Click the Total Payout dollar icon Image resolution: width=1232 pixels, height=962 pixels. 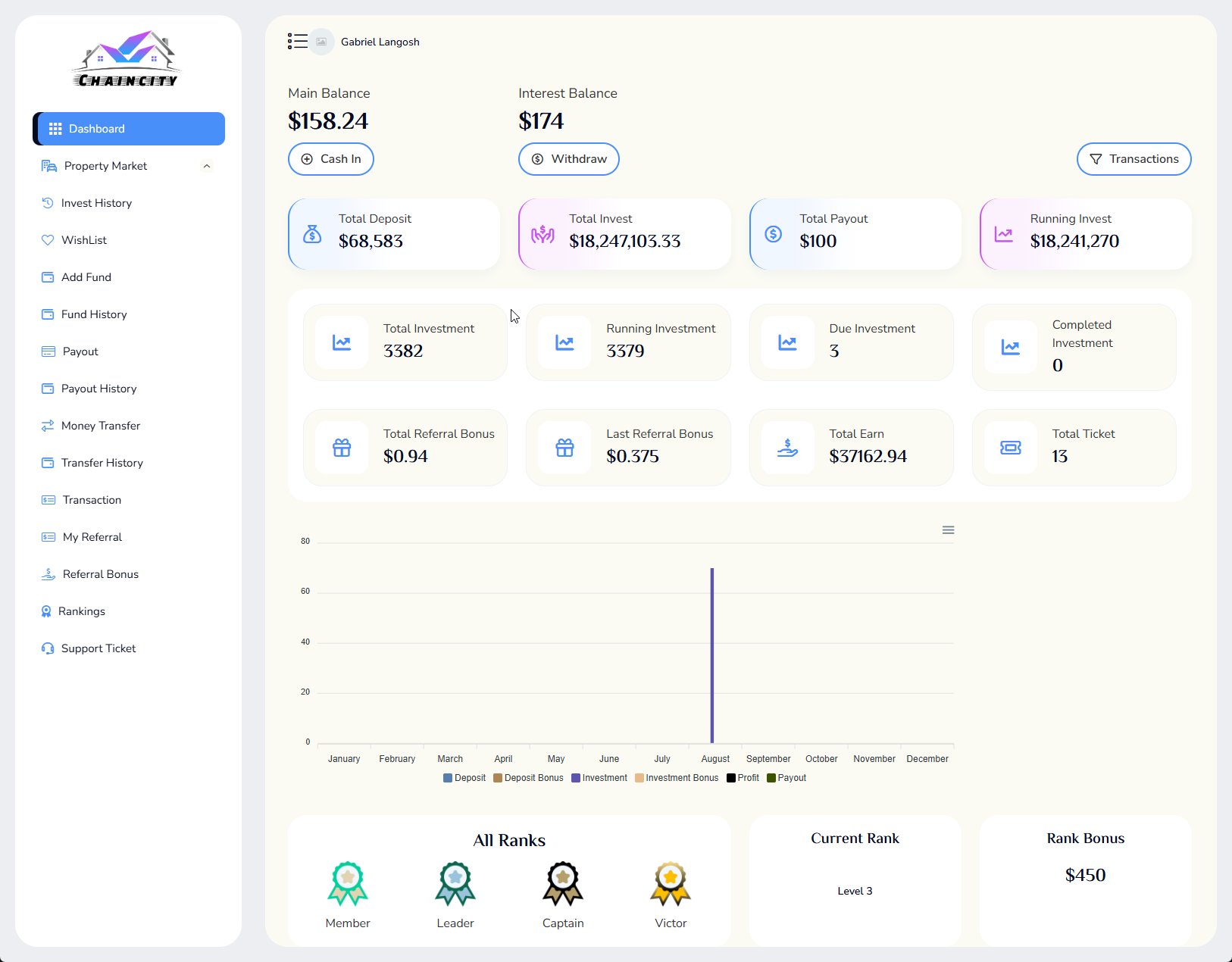(x=773, y=234)
